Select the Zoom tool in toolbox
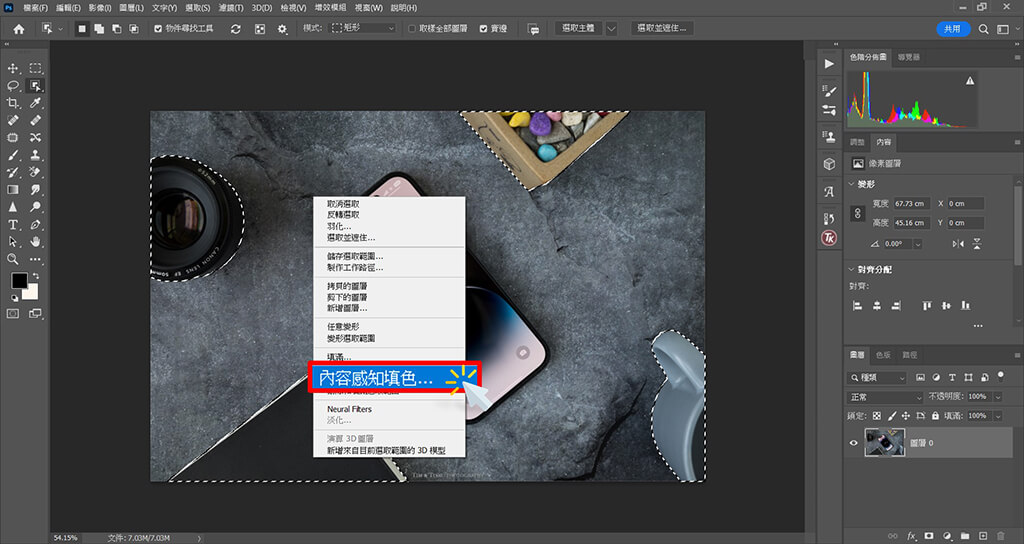 point(12,259)
